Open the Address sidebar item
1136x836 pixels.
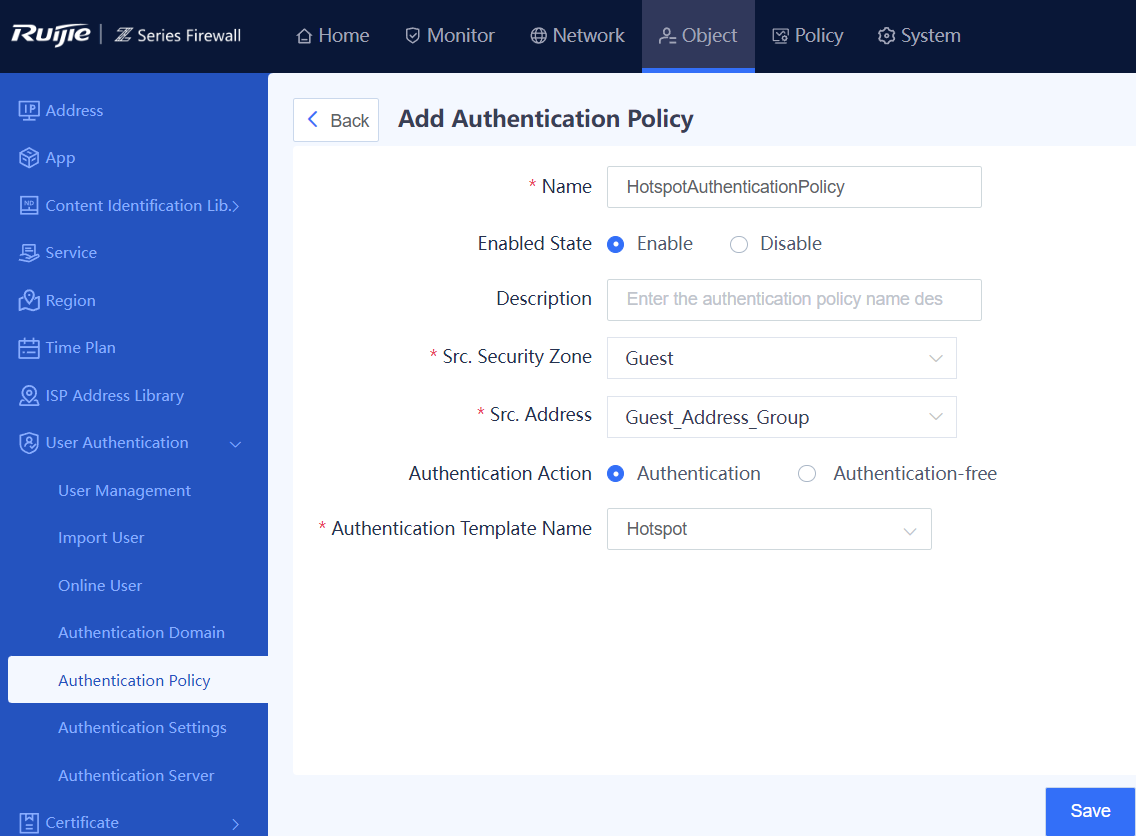pos(74,110)
